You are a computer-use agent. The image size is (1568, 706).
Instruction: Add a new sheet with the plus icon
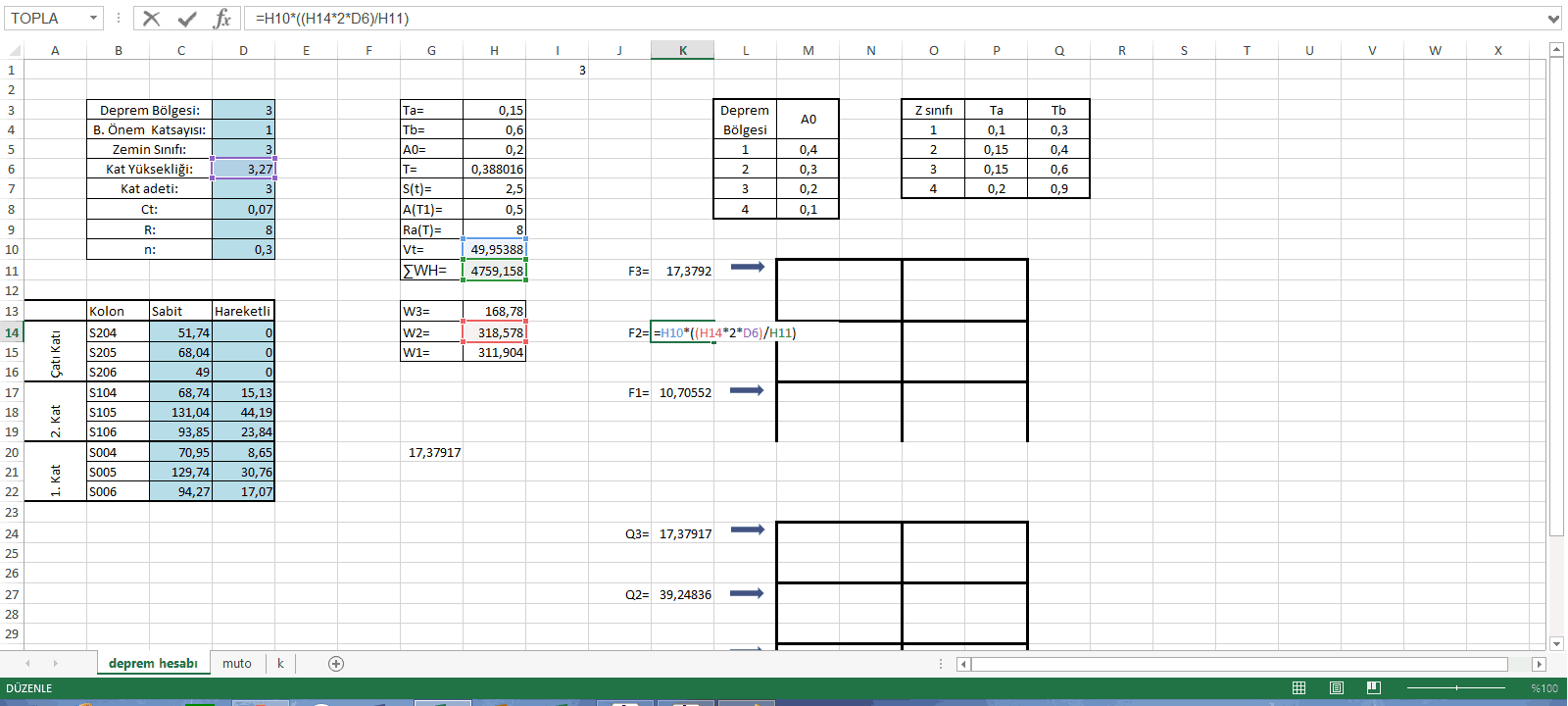336,664
